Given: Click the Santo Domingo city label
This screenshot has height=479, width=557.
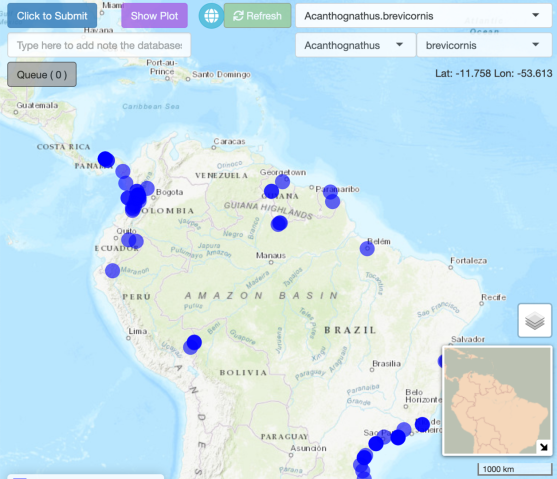Looking at the screenshot, I should coord(221,75).
